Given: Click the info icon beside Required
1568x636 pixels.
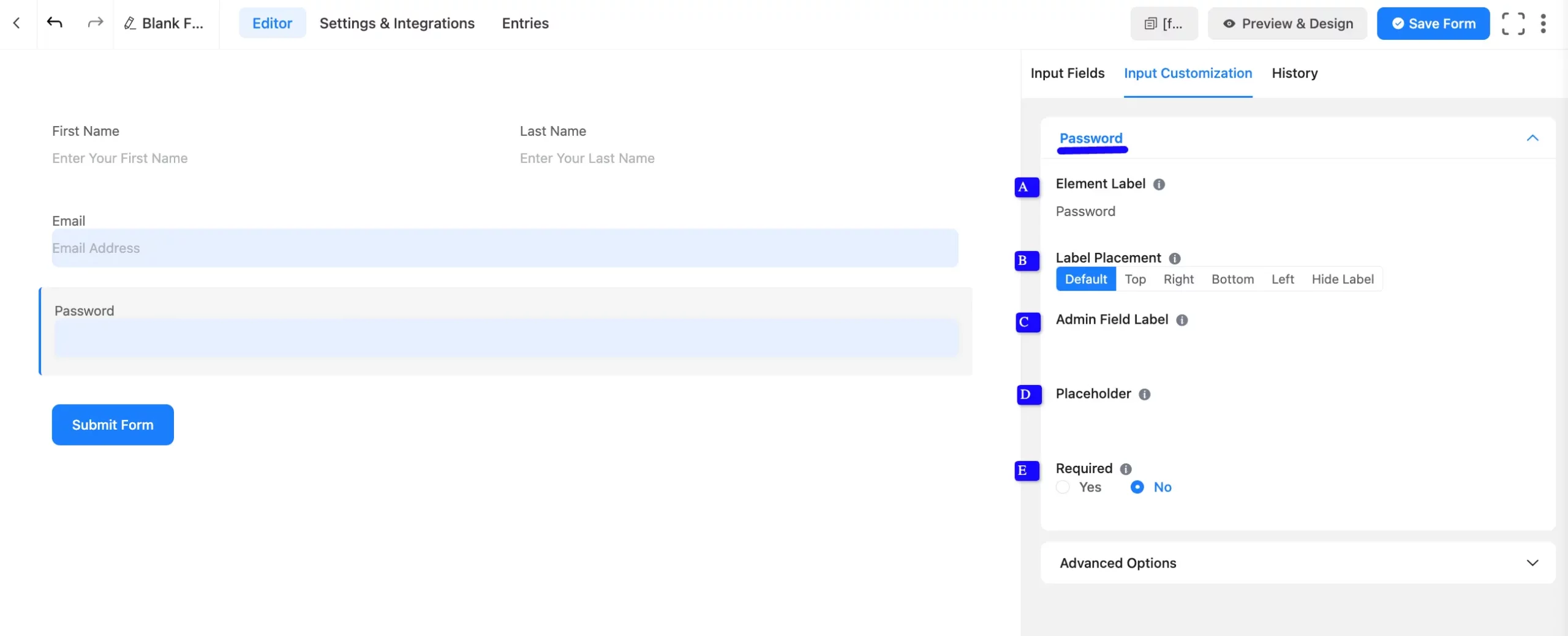Looking at the screenshot, I should coord(1126,469).
